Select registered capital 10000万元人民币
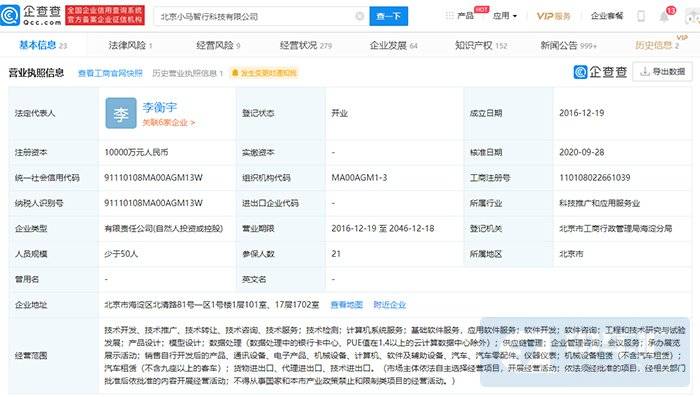 136,152
